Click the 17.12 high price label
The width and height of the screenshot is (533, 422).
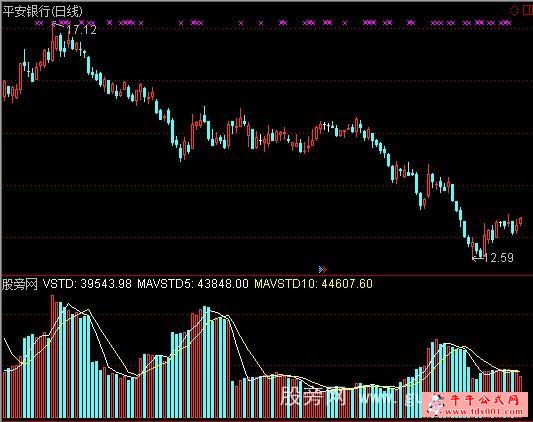coord(82,30)
